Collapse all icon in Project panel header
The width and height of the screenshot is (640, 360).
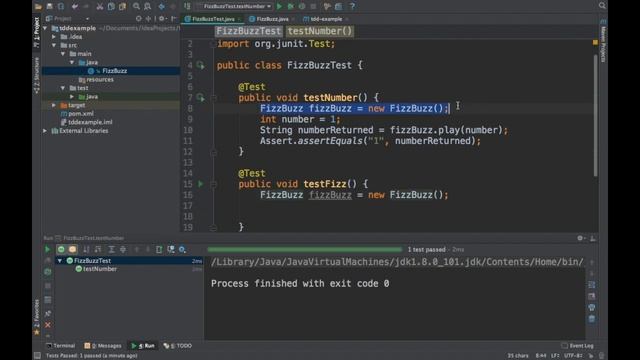148,19
